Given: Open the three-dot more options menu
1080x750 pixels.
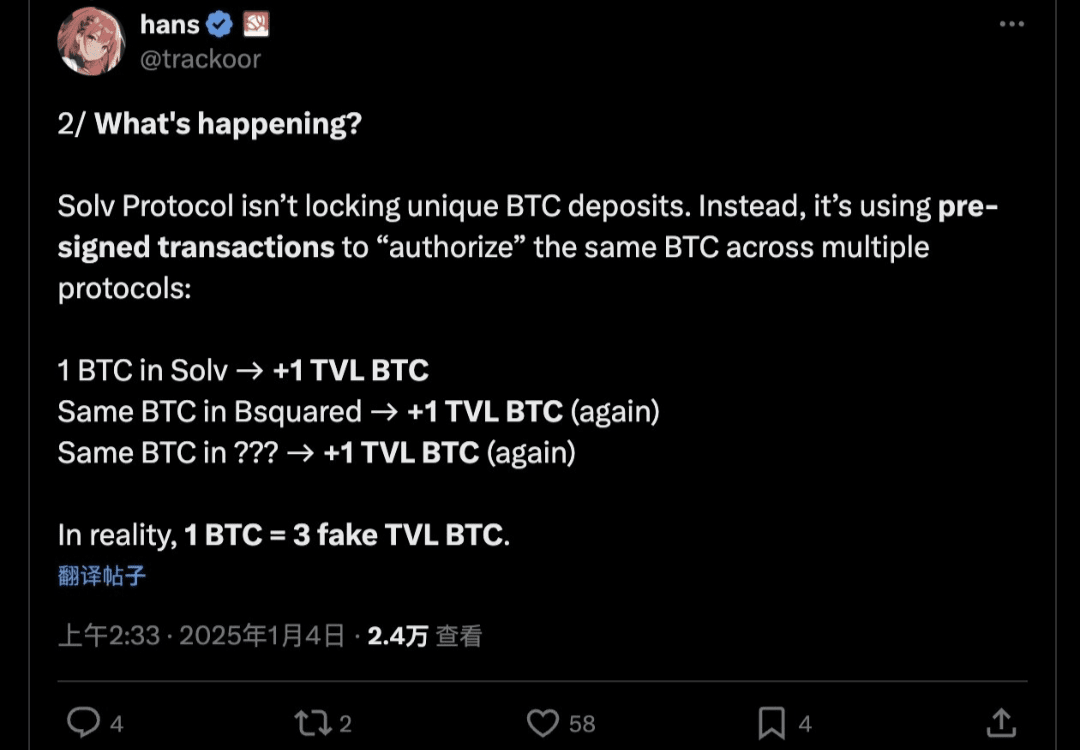Looking at the screenshot, I should click(x=1011, y=24).
